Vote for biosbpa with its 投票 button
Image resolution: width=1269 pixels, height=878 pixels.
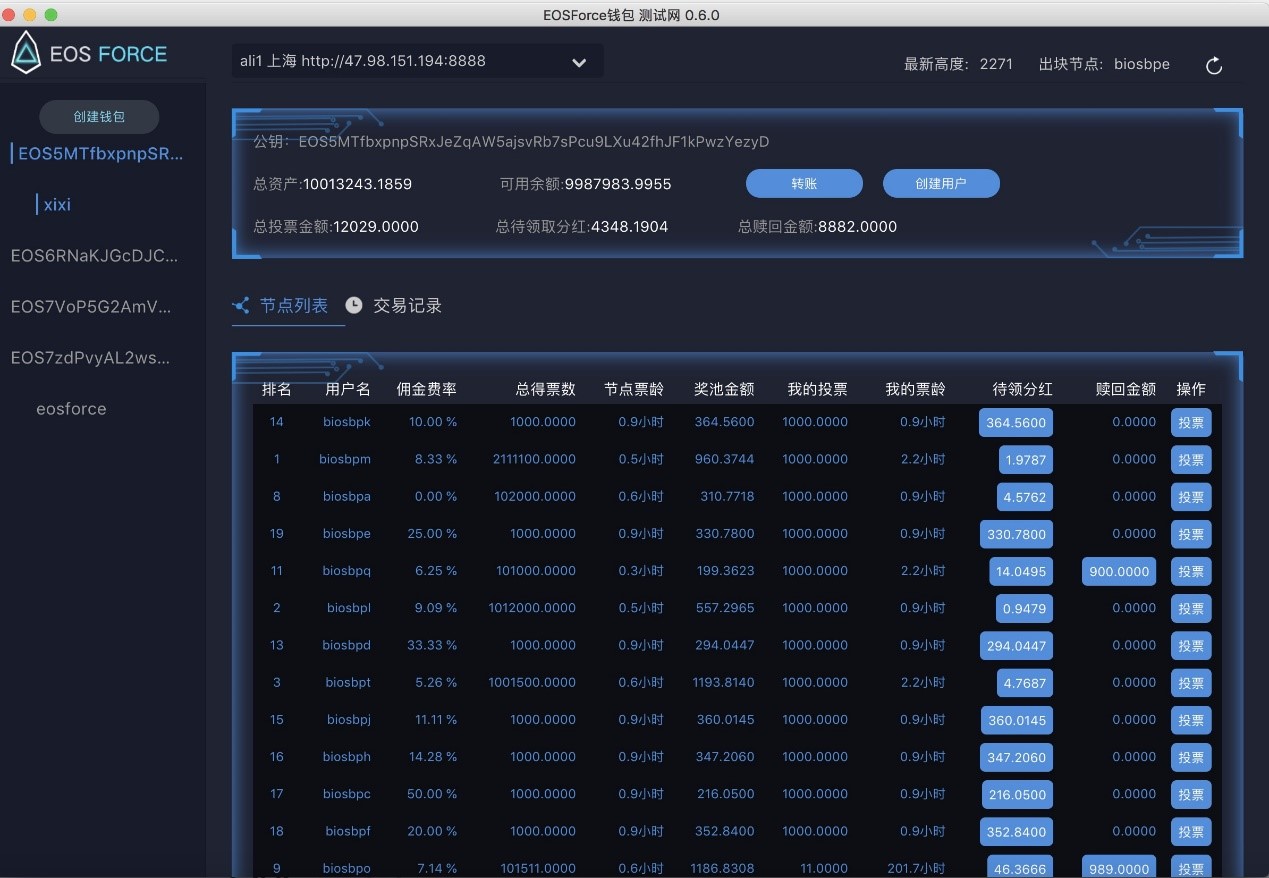1191,497
